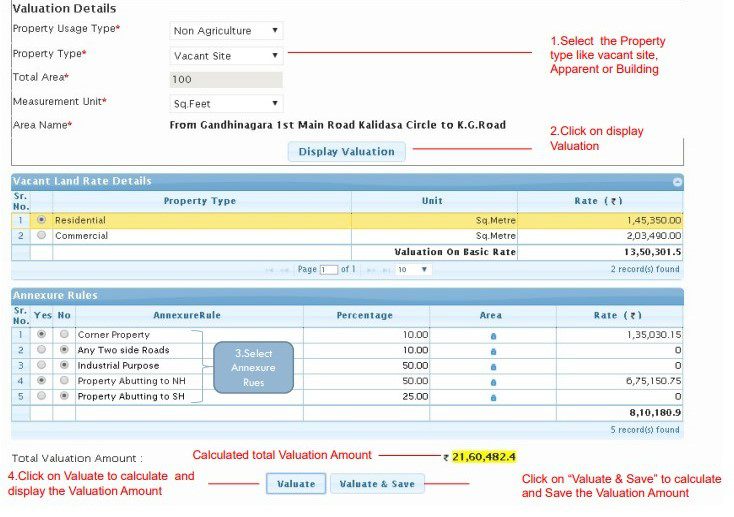
Task: Click the 2 record(s) found text
Action: tap(645, 269)
